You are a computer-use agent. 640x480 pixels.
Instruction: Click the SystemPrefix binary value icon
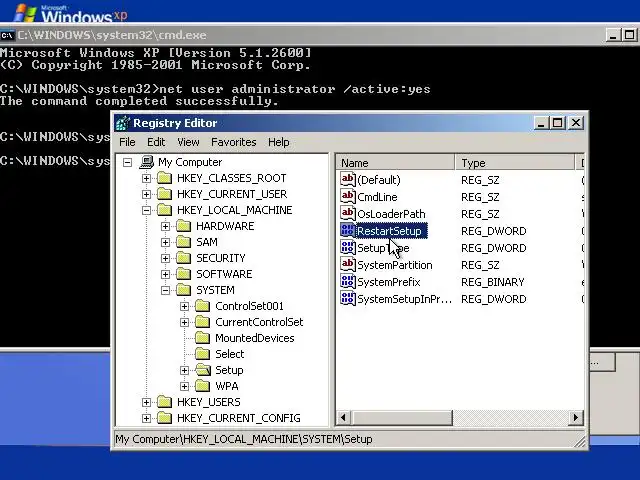(x=348, y=282)
